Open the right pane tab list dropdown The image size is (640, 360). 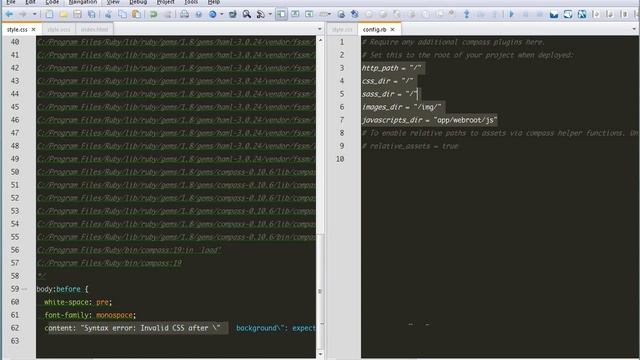(x=634, y=29)
